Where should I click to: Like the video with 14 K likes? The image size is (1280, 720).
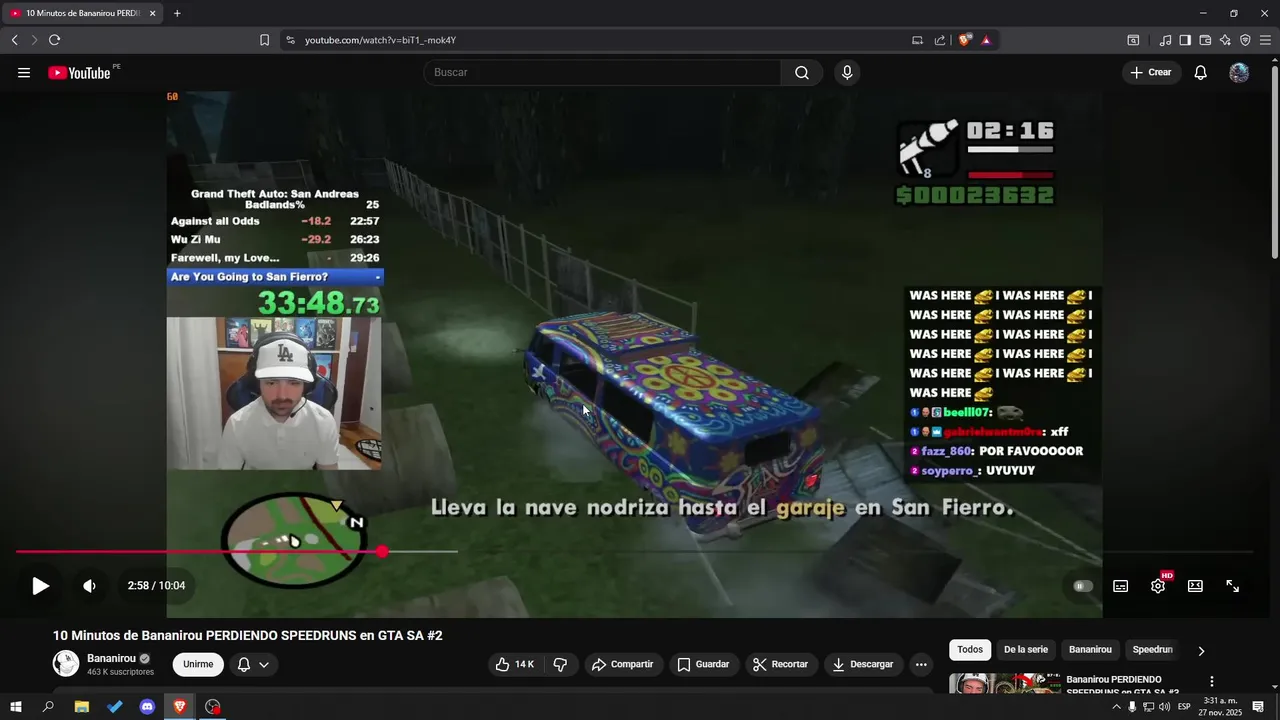pos(515,664)
